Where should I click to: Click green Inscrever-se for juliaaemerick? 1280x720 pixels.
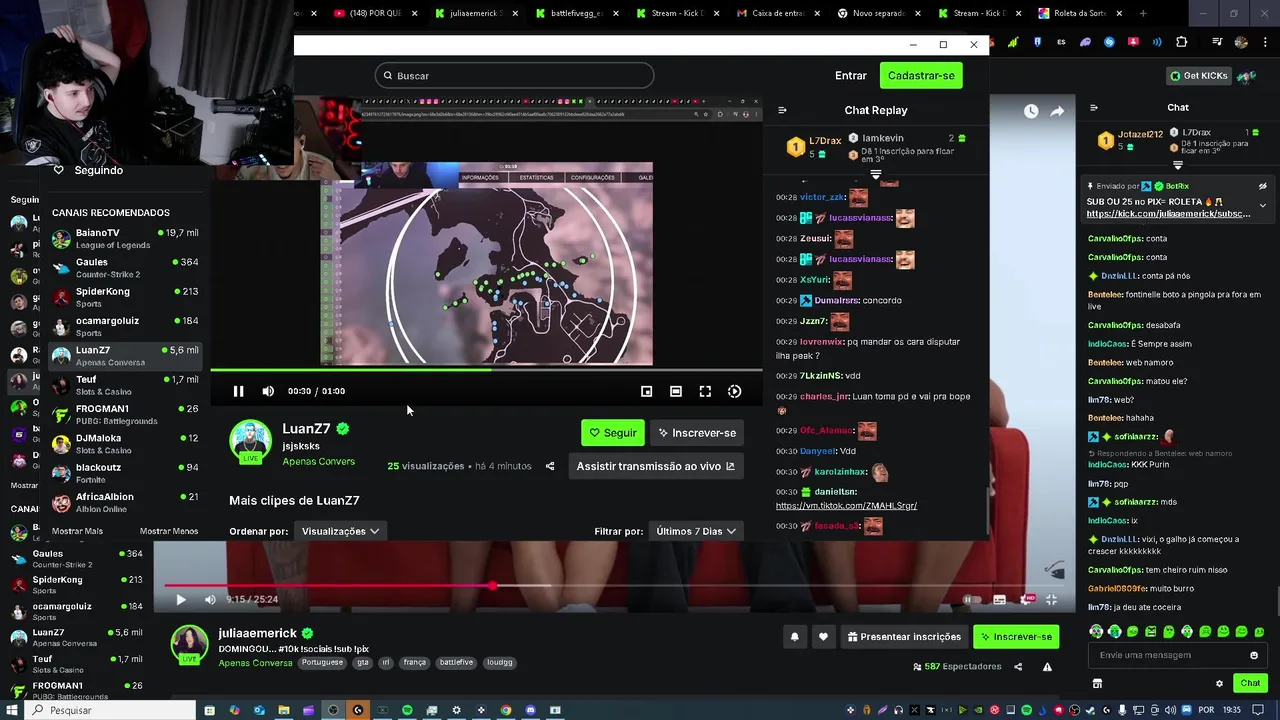pos(1016,637)
